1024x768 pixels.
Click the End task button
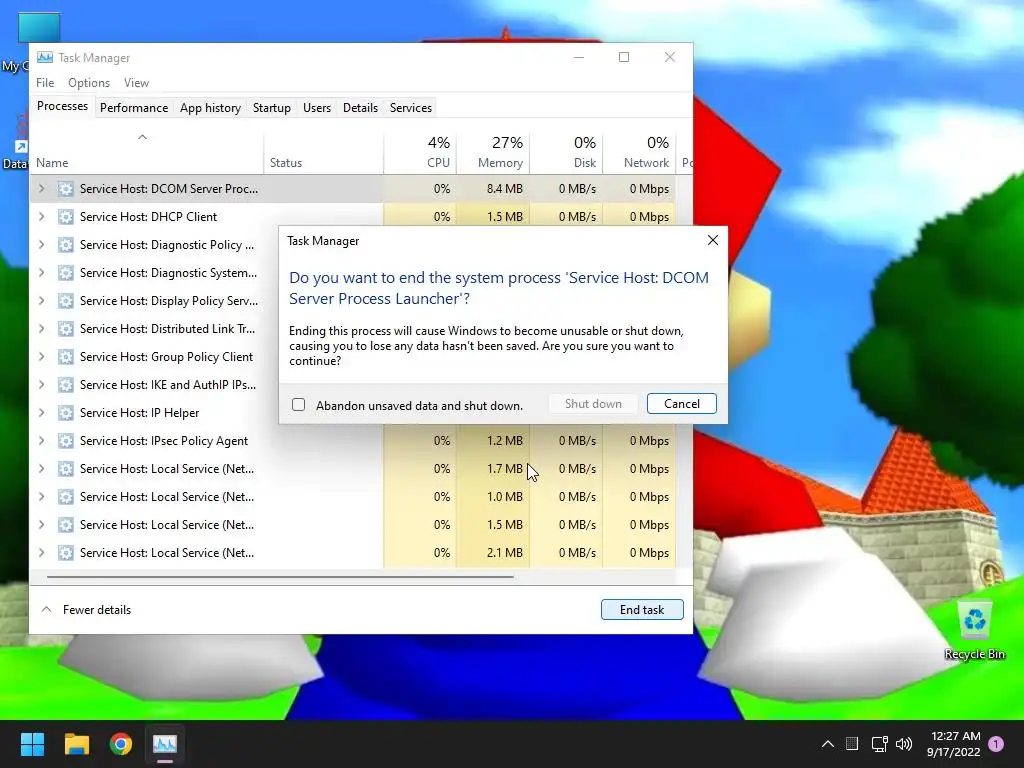642,609
